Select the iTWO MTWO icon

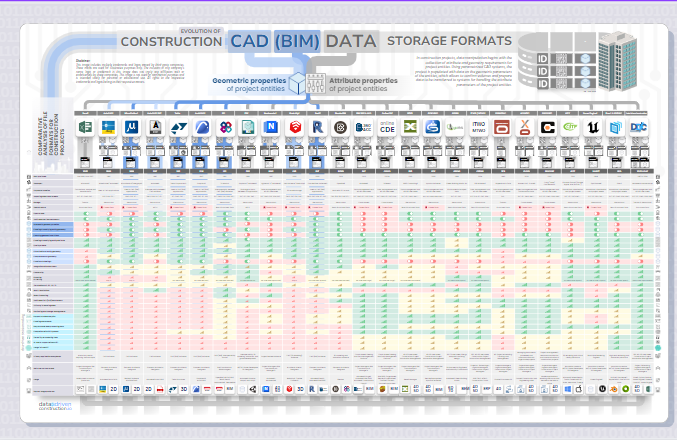point(478,127)
